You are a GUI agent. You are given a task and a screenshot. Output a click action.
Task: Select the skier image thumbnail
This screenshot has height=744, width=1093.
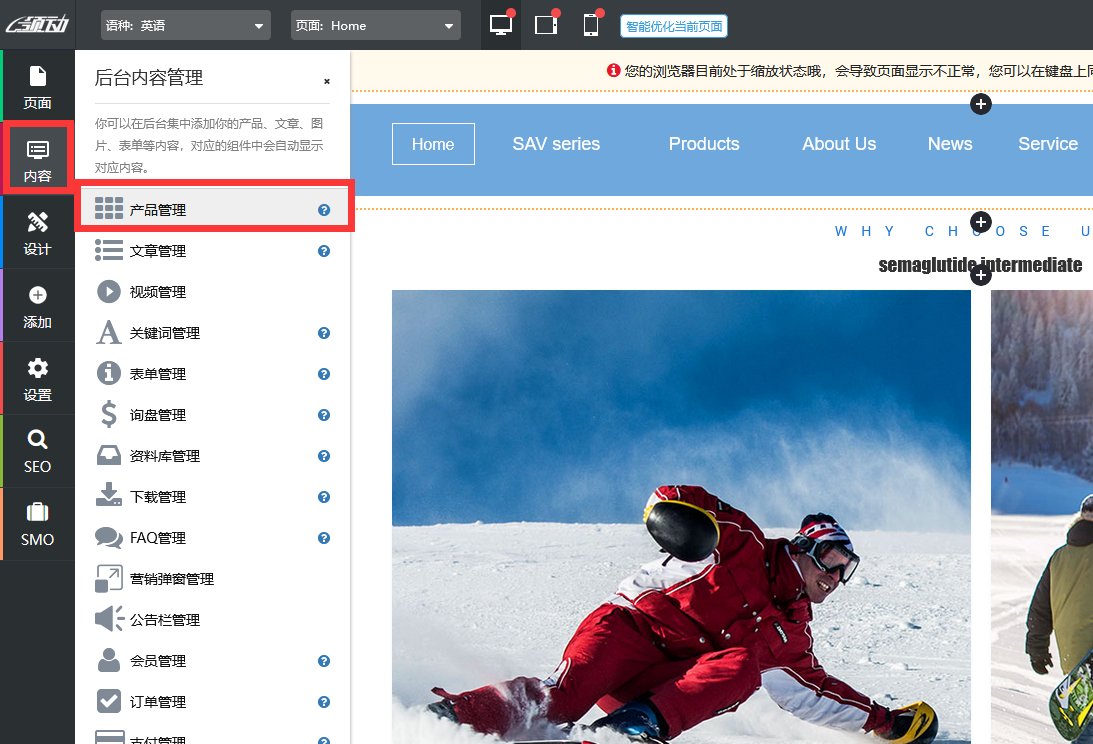coord(681,516)
